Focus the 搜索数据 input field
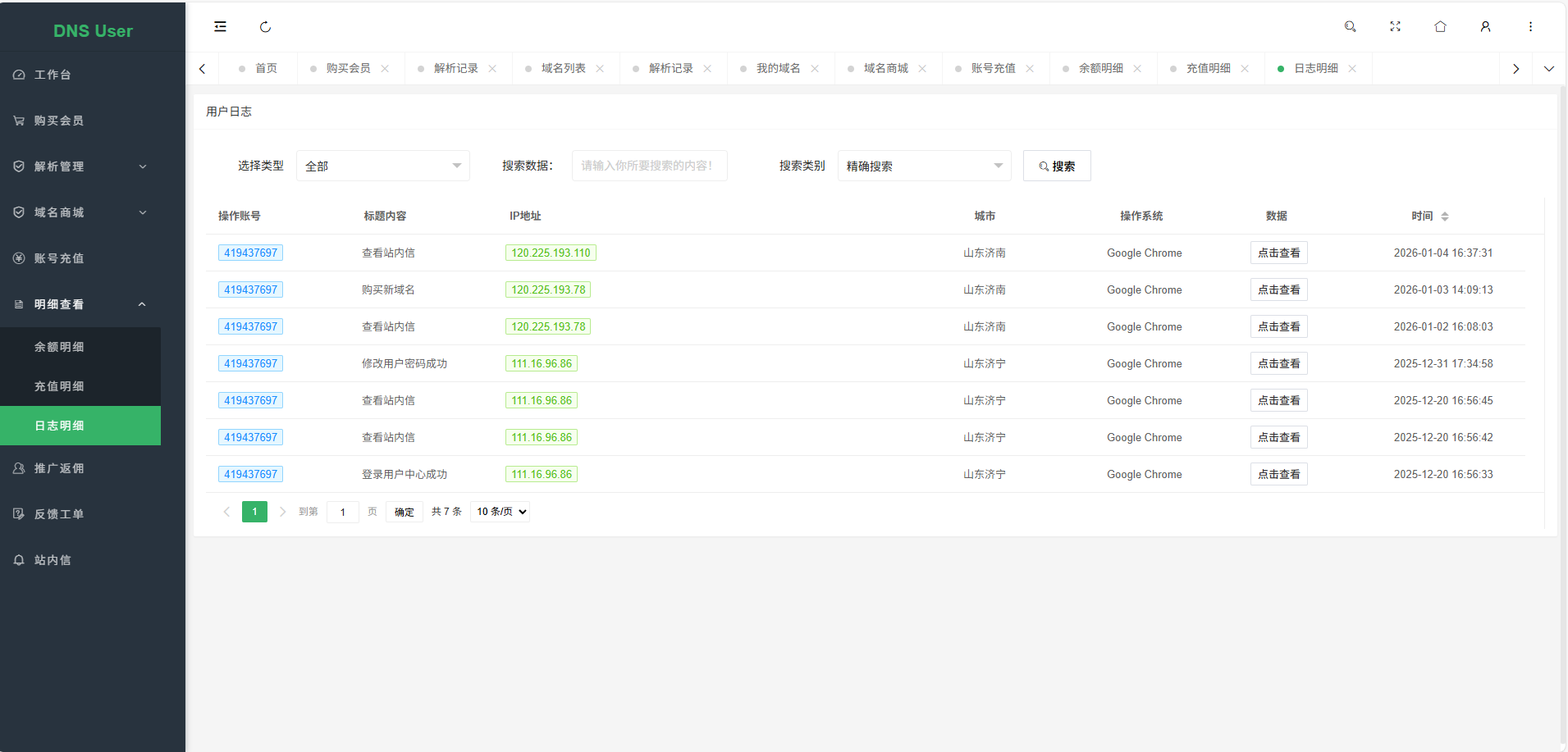Screen dimensions: 1568x752 (649, 166)
